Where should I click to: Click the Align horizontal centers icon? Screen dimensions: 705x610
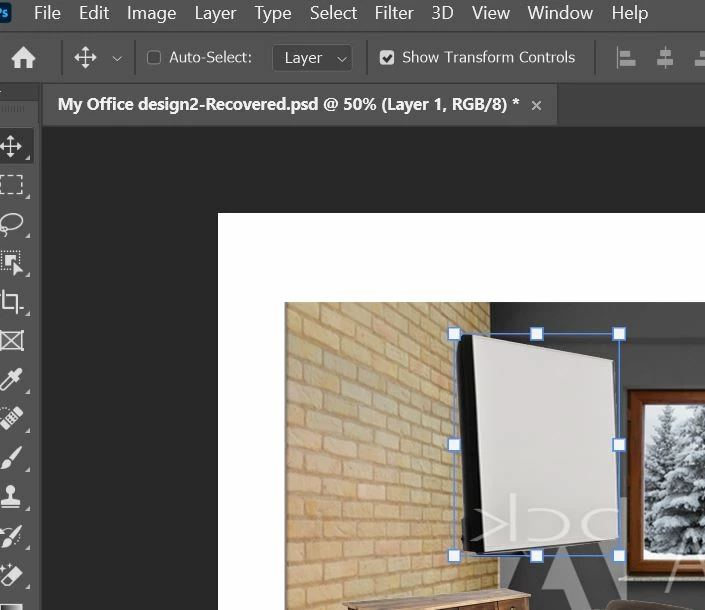(665, 58)
